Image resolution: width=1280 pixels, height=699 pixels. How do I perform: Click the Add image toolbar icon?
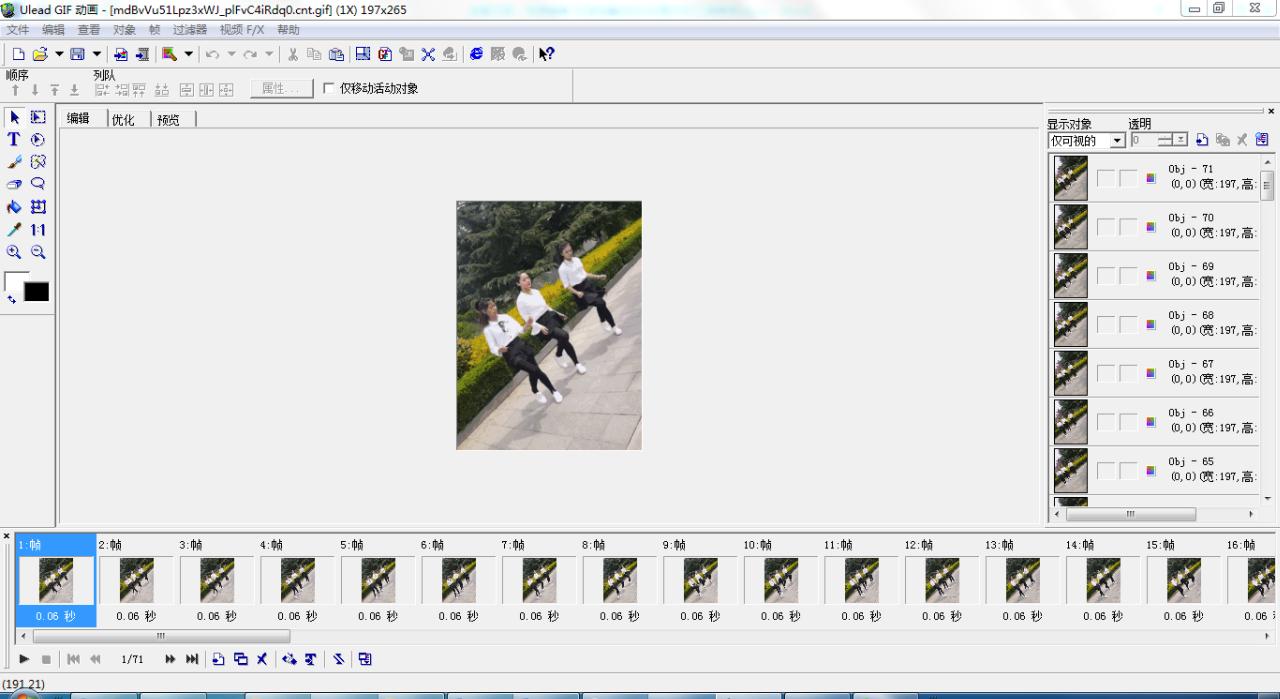121,54
